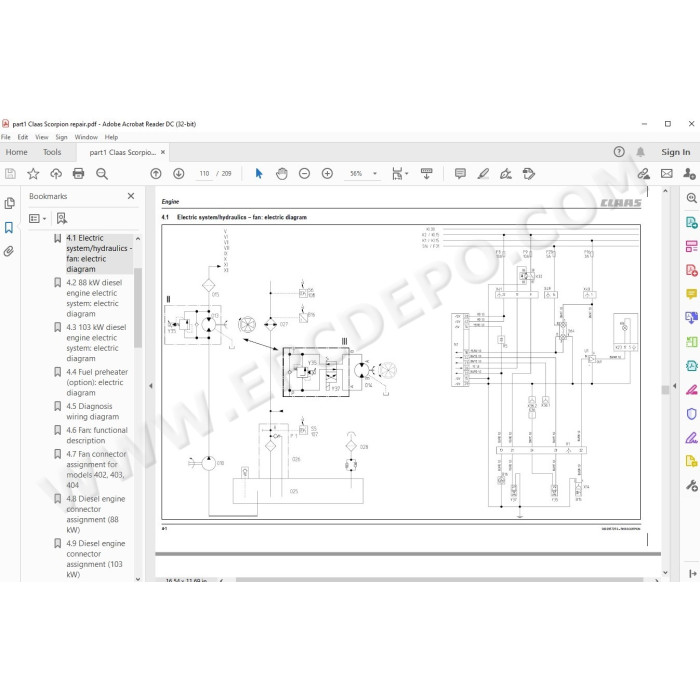Open the find text magnifier

(x=102, y=174)
